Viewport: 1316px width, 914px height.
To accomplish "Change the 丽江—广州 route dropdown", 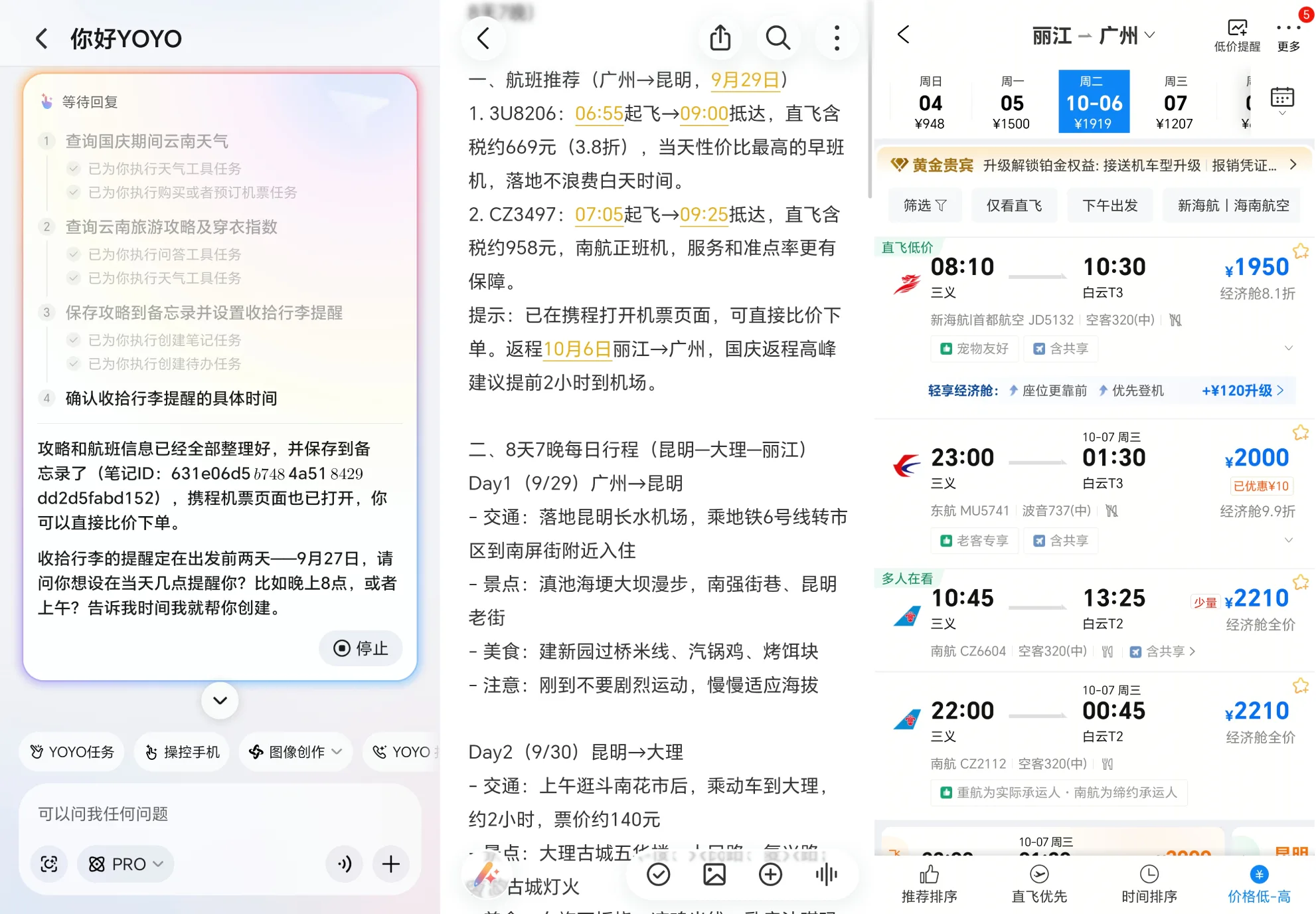I will pos(1093,35).
